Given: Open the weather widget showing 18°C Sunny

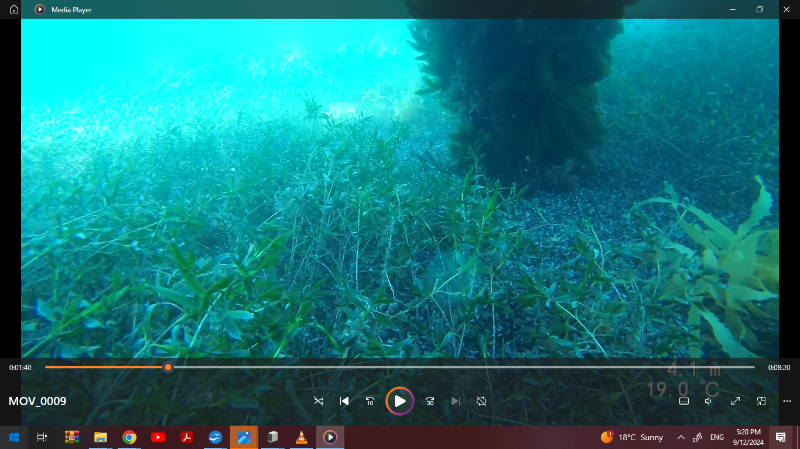Looking at the screenshot, I should (x=632, y=437).
